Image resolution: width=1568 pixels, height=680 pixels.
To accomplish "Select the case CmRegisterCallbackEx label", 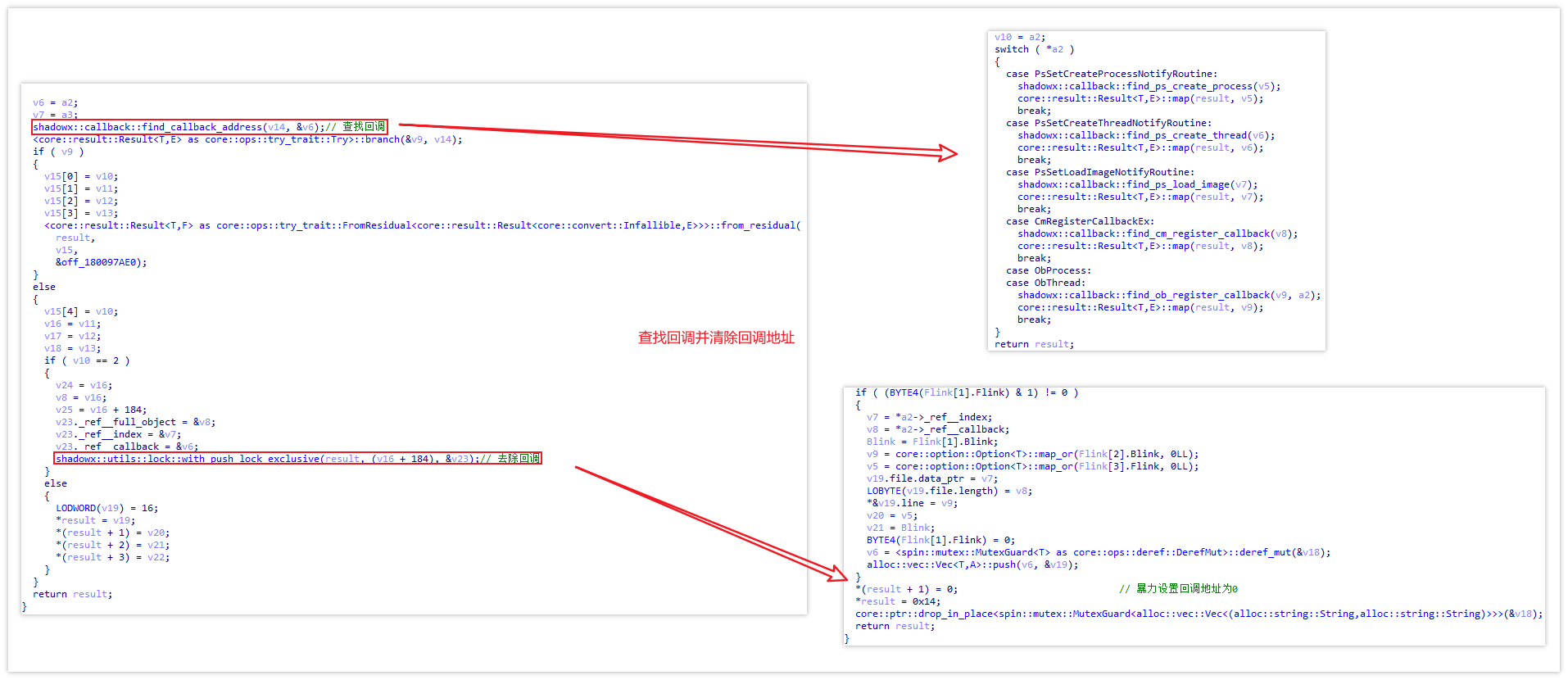I will click(1080, 221).
